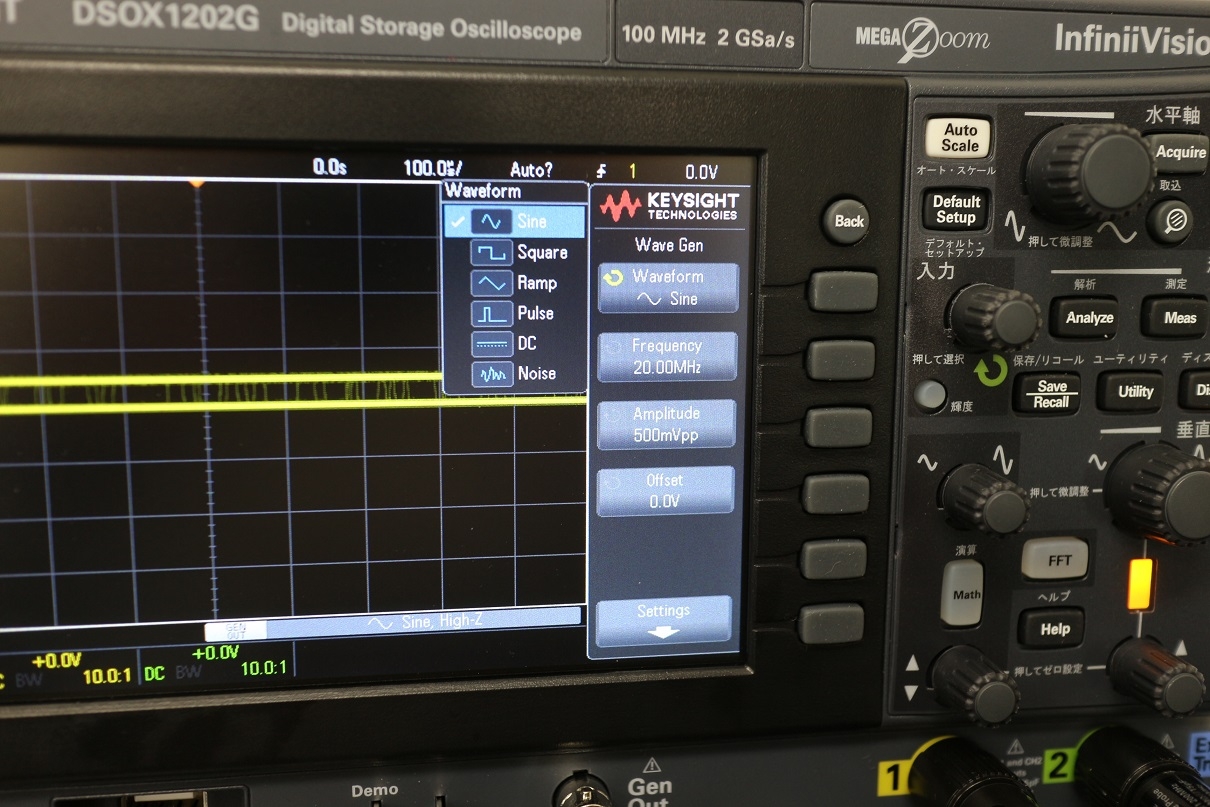Push the vertical position knob below the orange button
The width and height of the screenshot is (1210, 807).
click(1158, 675)
